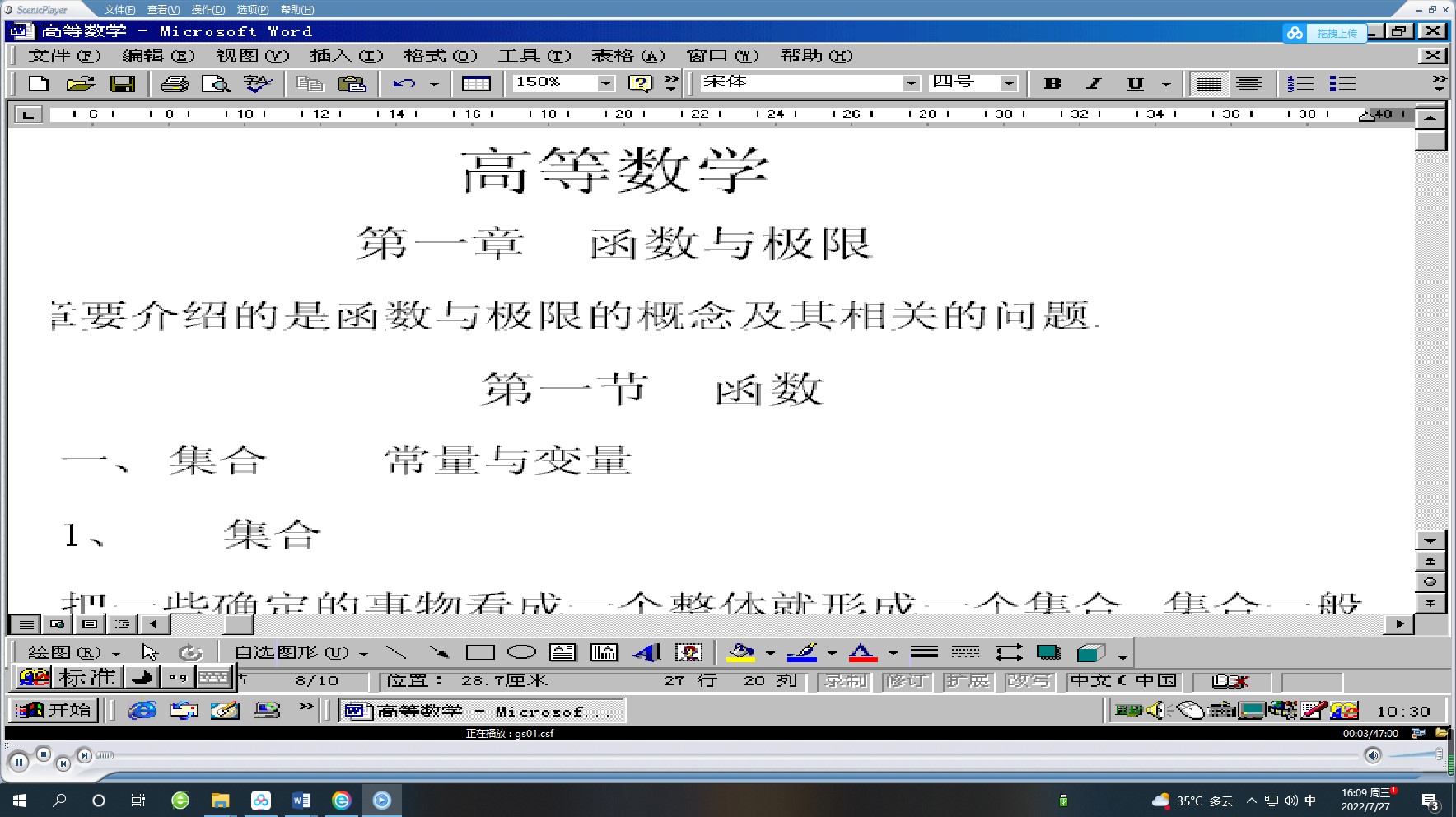Toggle Italic formatting

coord(1094,83)
